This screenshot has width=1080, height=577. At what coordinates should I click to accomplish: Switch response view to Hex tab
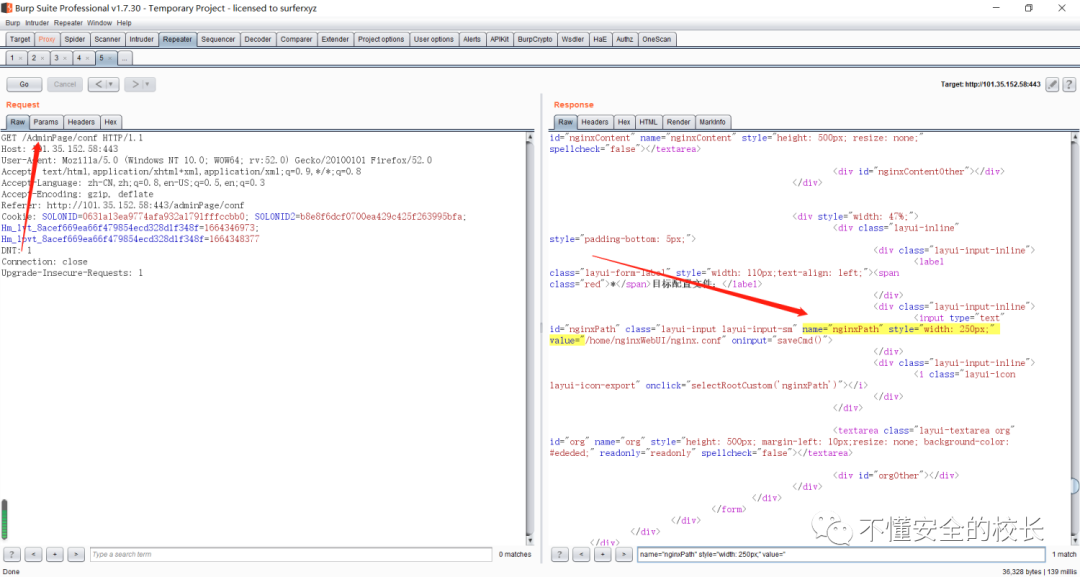(624, 122)
